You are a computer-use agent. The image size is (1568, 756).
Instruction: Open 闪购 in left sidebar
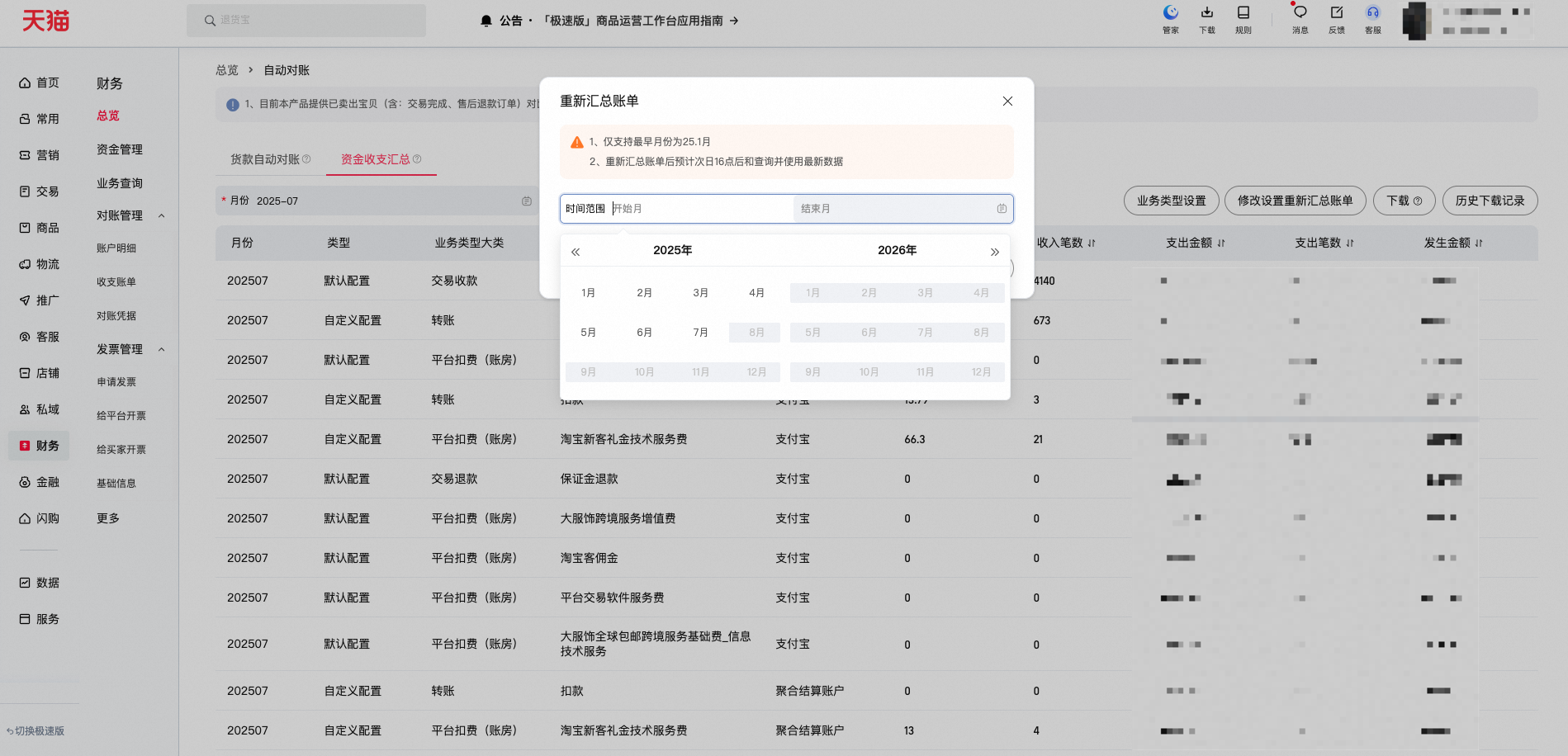click(40, 518)
